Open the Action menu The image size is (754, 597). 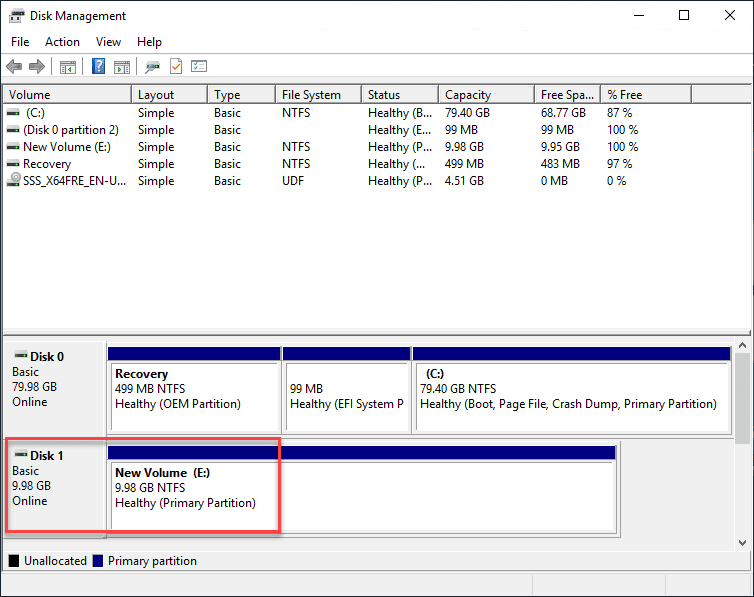[x=63, y=42]
